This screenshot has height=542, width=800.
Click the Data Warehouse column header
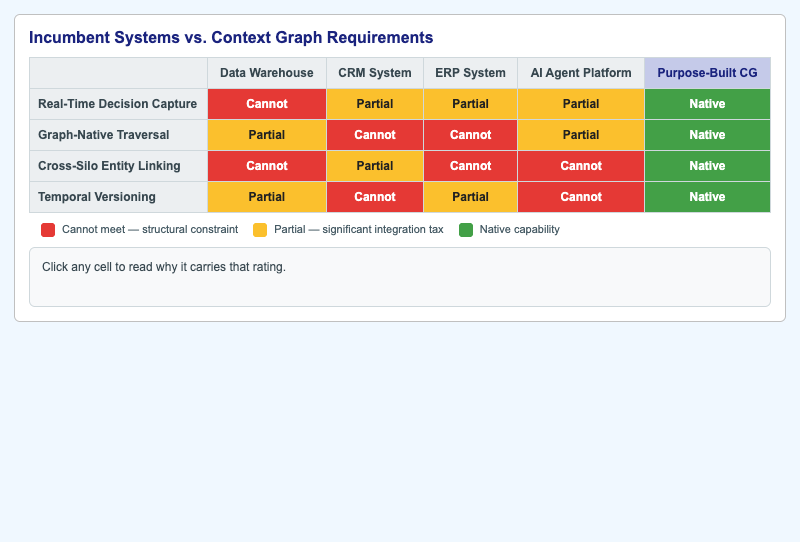coord(267,73)
